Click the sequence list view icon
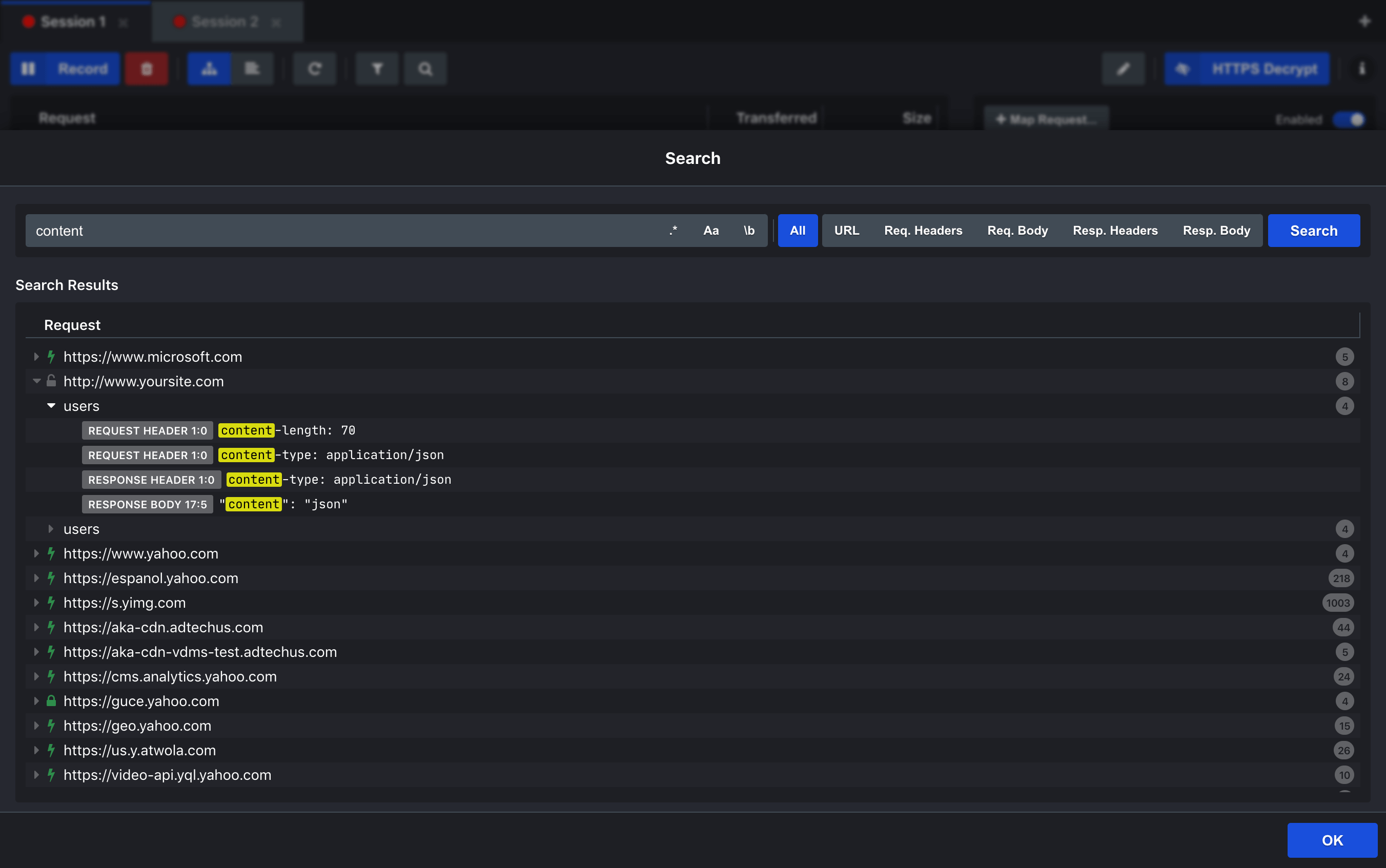Viewport: 1386px width, 868px height. [252, 69]
